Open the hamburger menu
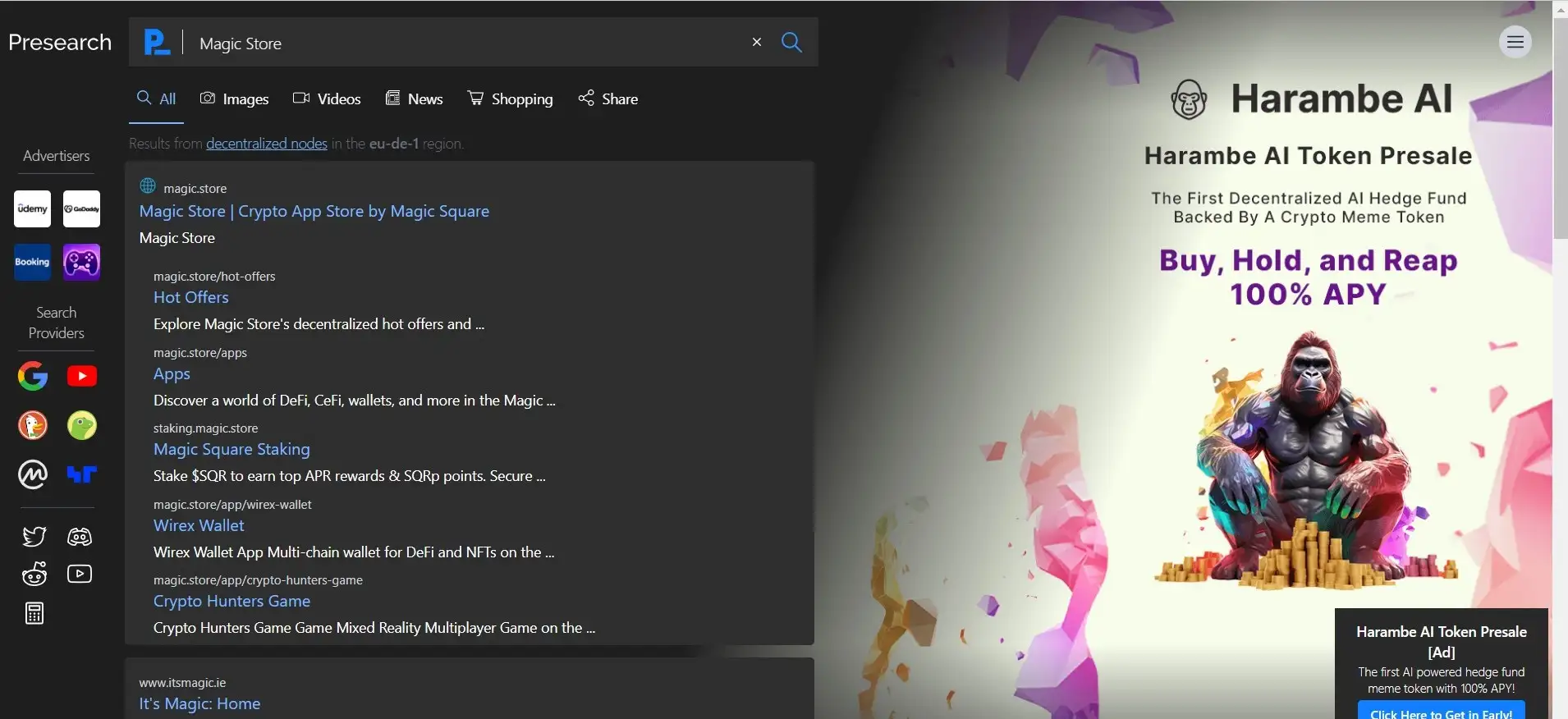Image resolution: width=1568 pixels, height=719 pixels. point(1515,42)
